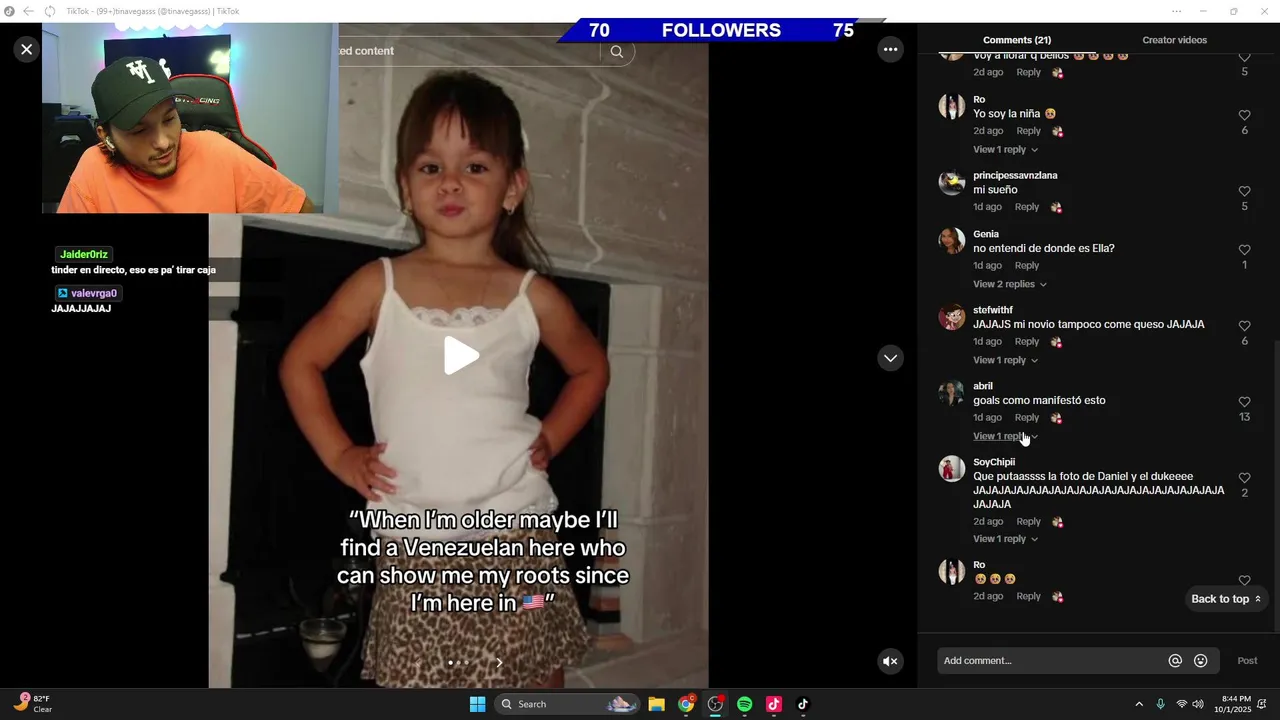
Task: Like Ro's emoji-only comment at the bottom
Action: pos(1244,580)
